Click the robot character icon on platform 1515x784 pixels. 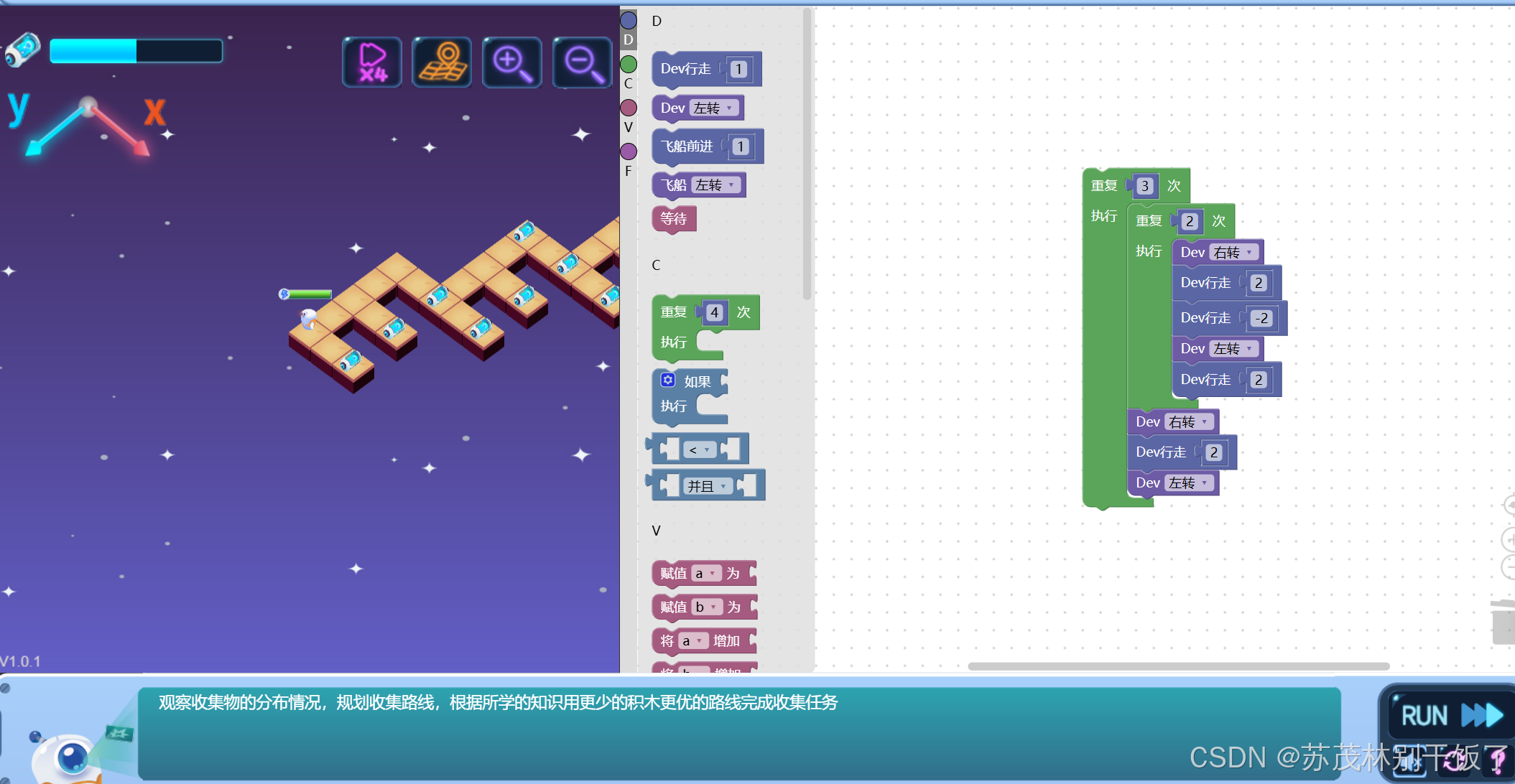308,318
